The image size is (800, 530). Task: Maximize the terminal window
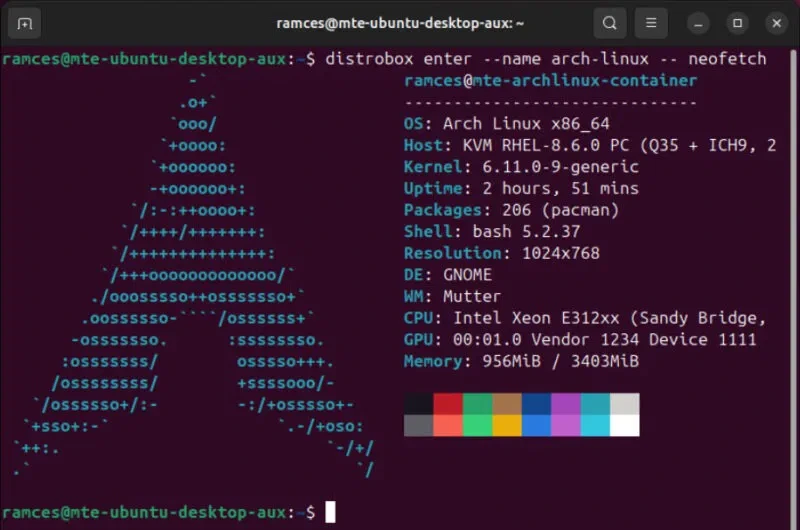[x=738, y=22]
